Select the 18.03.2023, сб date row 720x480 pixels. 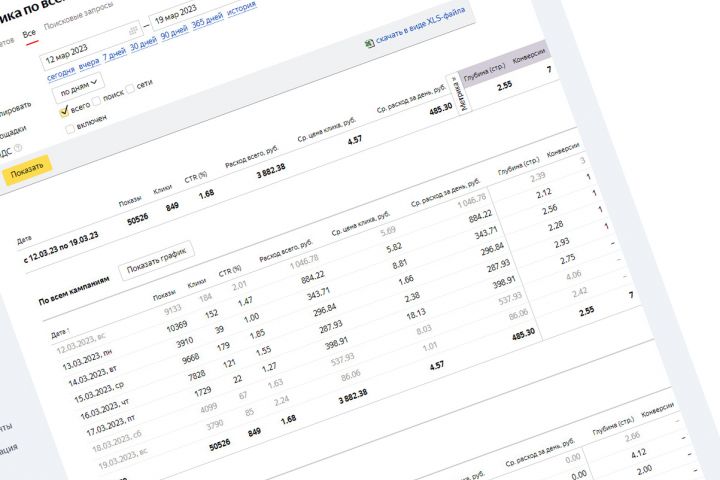pyautogui.click(x=117, y=443)
